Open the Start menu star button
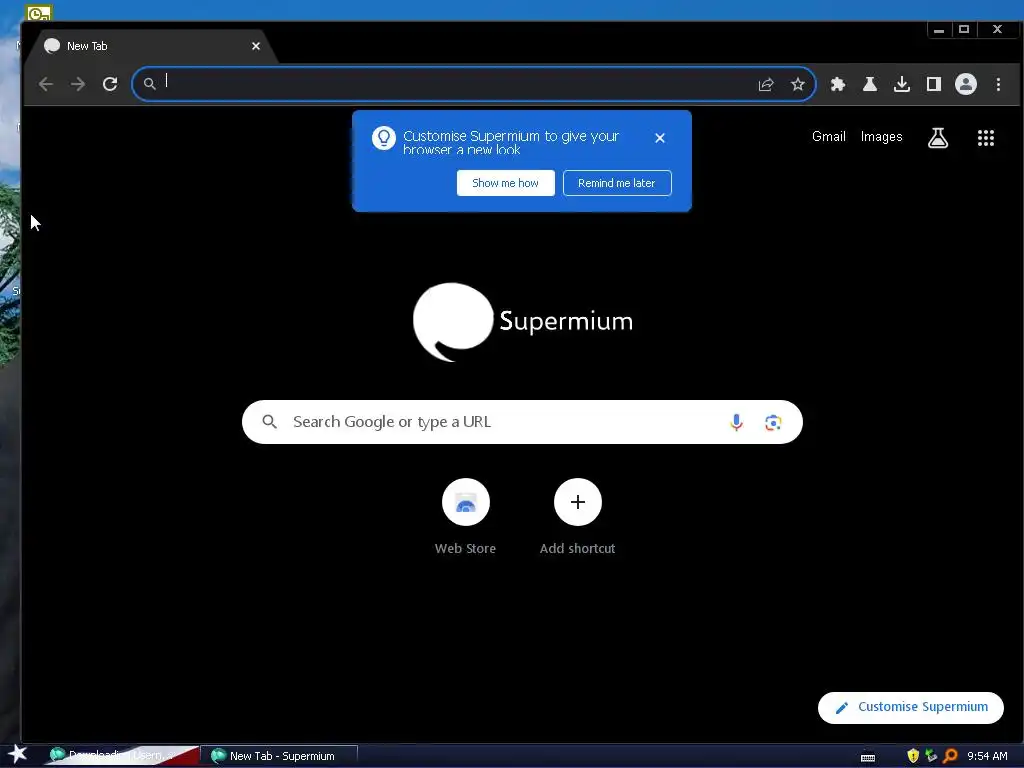The image size is (1024, 768). pos(17,755)
